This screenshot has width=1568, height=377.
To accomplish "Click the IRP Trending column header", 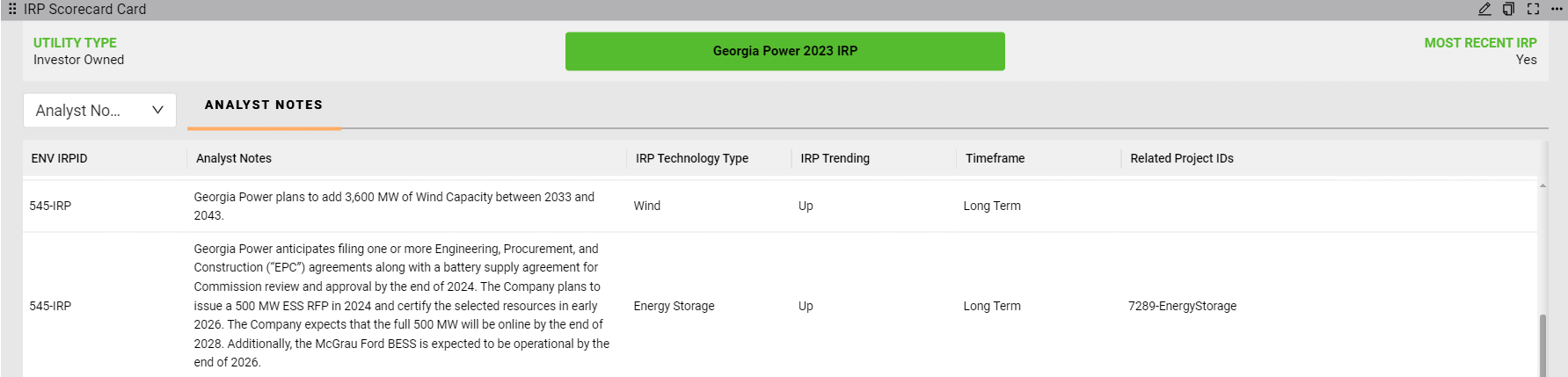I will (835, 158).
